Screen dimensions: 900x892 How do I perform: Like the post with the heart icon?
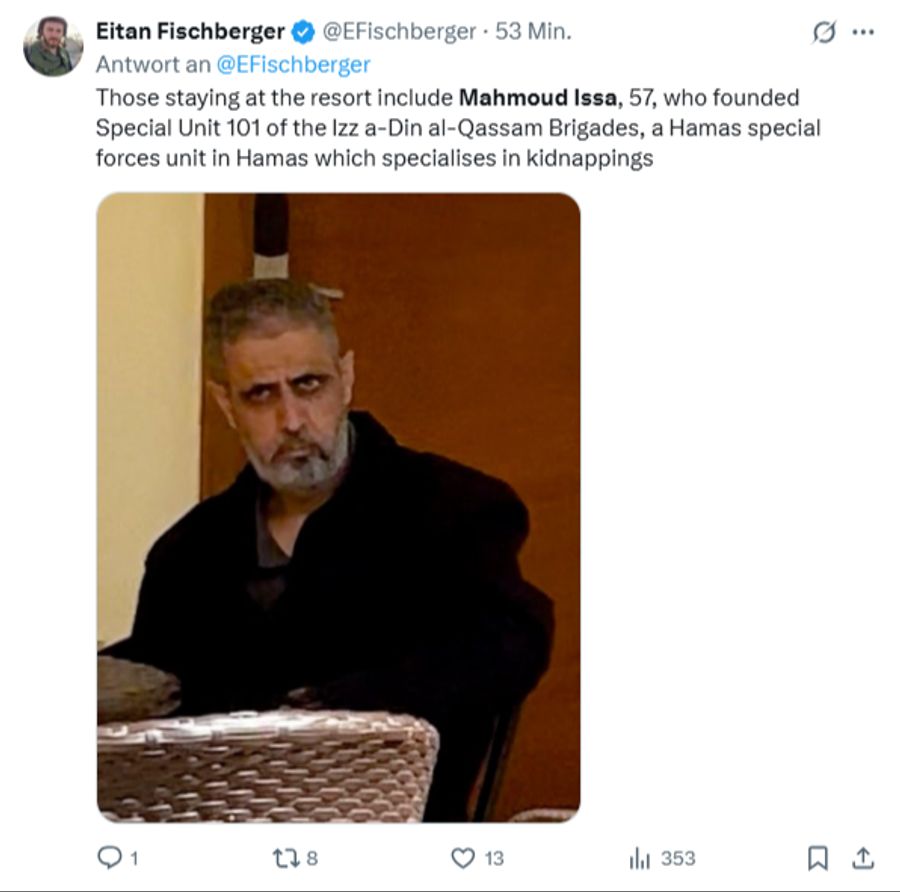[x=463, y=858]
